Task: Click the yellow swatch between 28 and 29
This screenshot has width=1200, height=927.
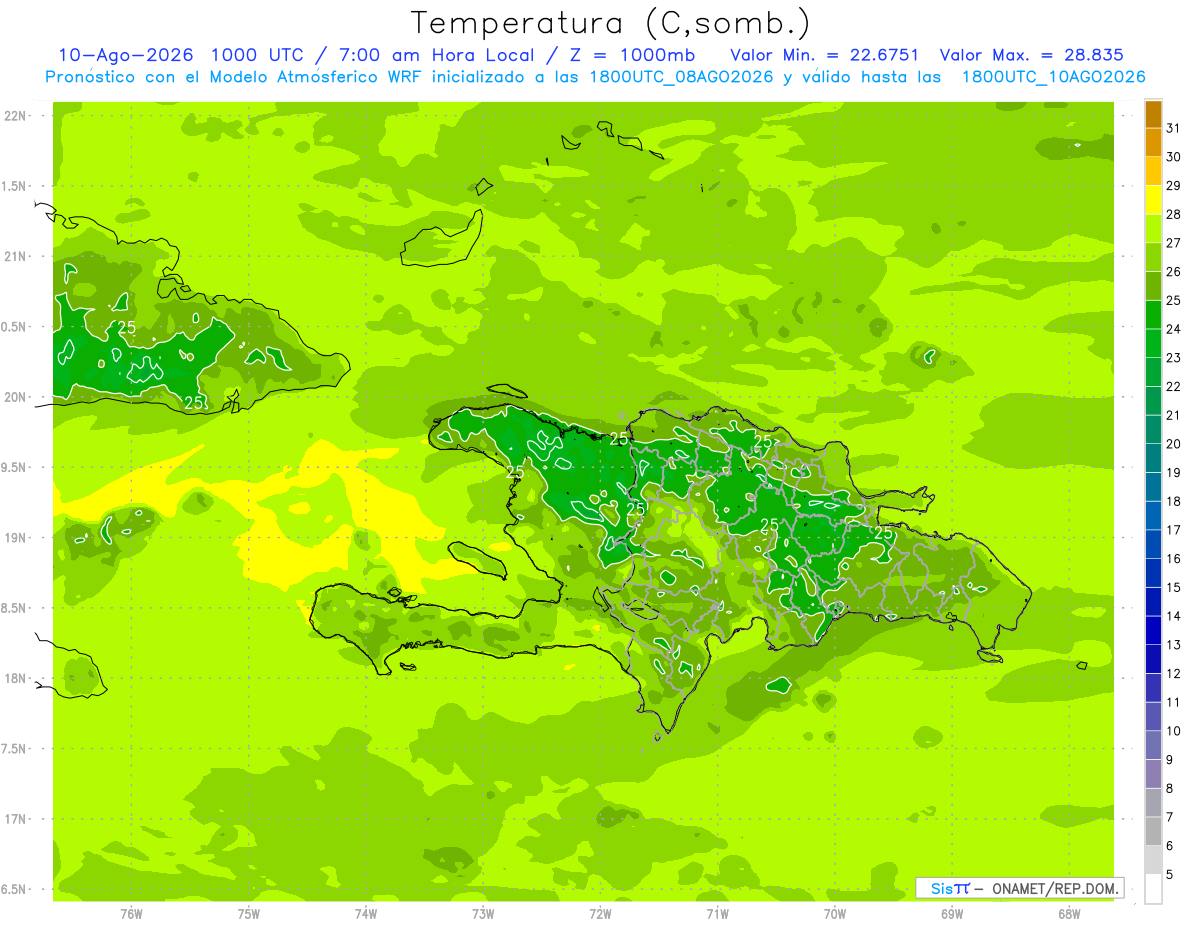Action: 1153,200
